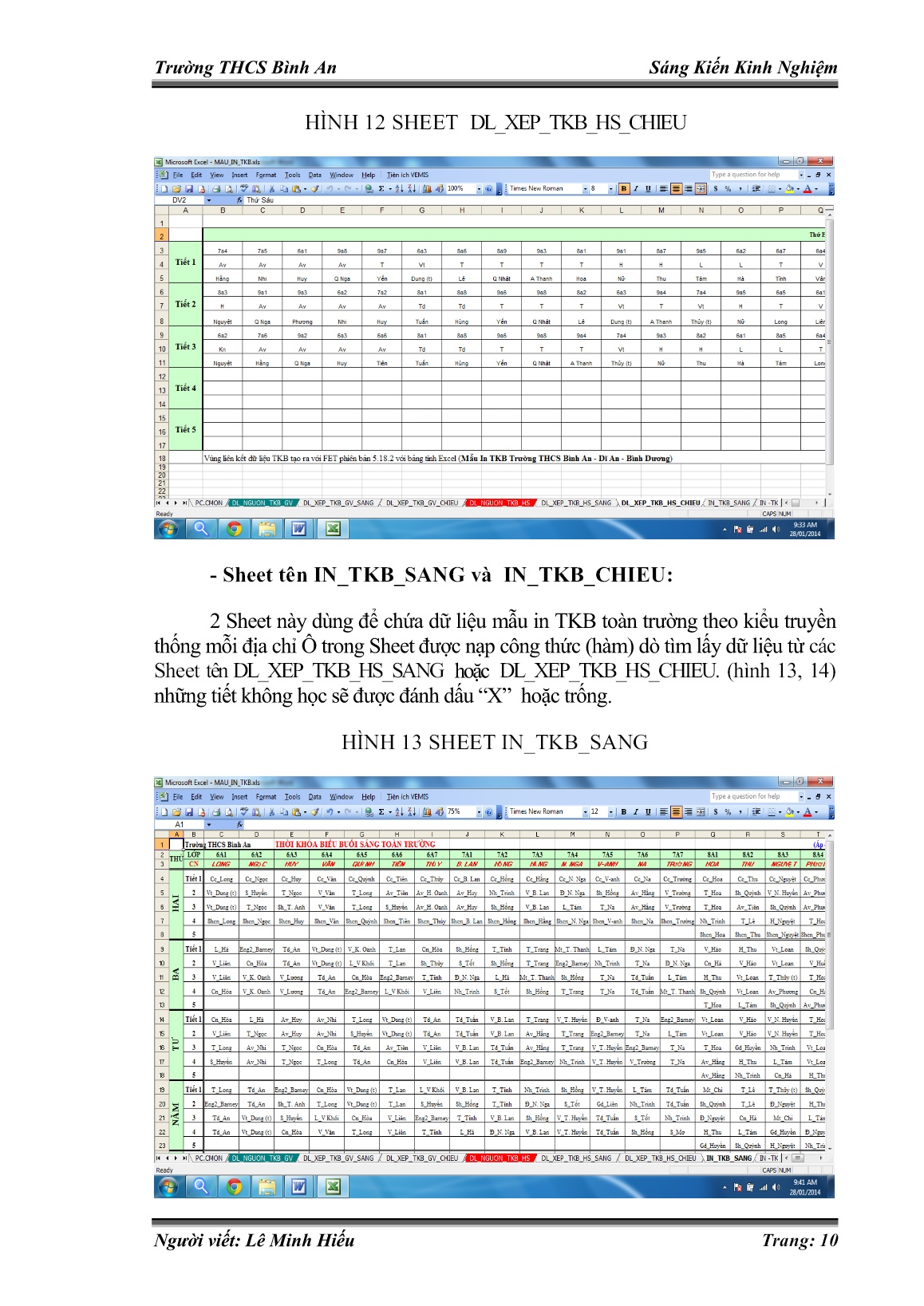924x1306 pixels.
Task: Toggle Italic in the lower Excel window
Action: coord(636,811)
